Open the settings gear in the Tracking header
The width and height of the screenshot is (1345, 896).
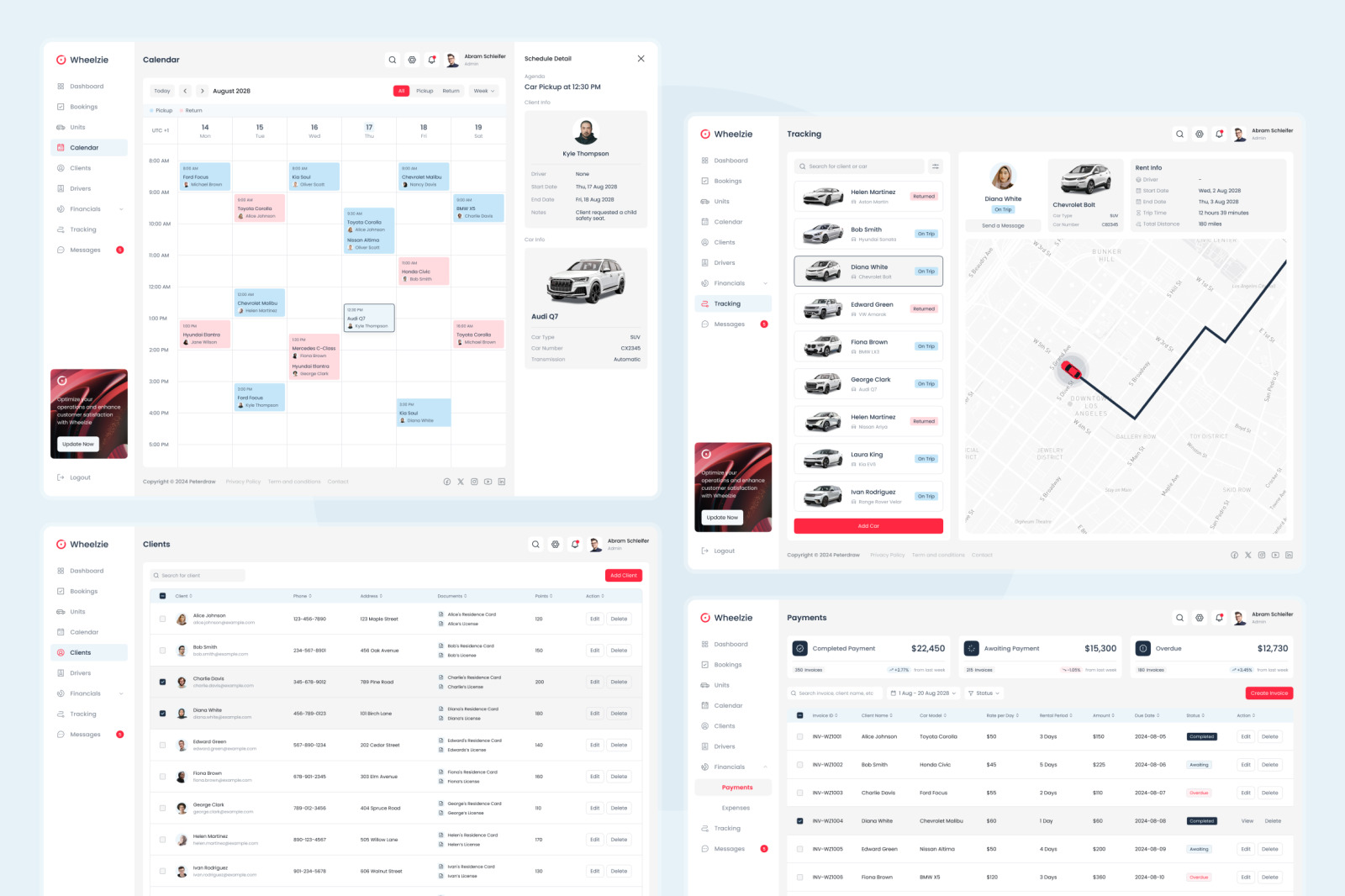(x=1200, y=134)
